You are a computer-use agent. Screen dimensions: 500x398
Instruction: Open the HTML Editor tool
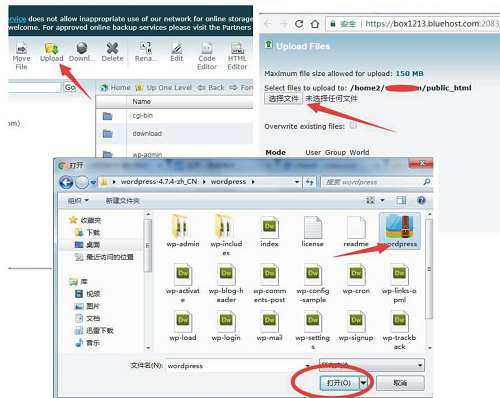[x=237, y=56]
